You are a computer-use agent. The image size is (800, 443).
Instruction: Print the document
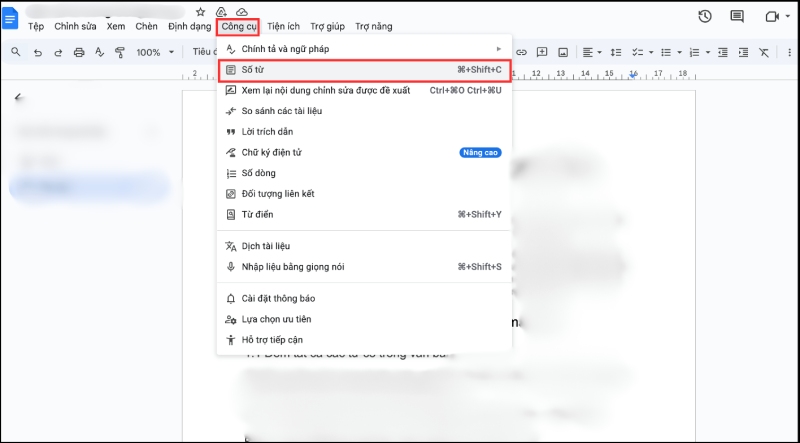(79, 52)
